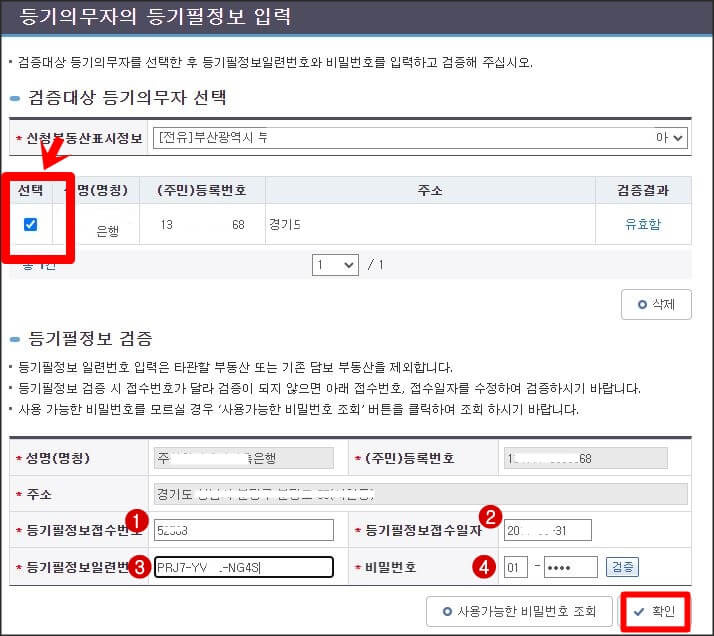This screenshot has width=714, height=636.
Task: Click the disabled 주소 field showing 경기도
Action: pyautogui.click(x=420, y=494)
